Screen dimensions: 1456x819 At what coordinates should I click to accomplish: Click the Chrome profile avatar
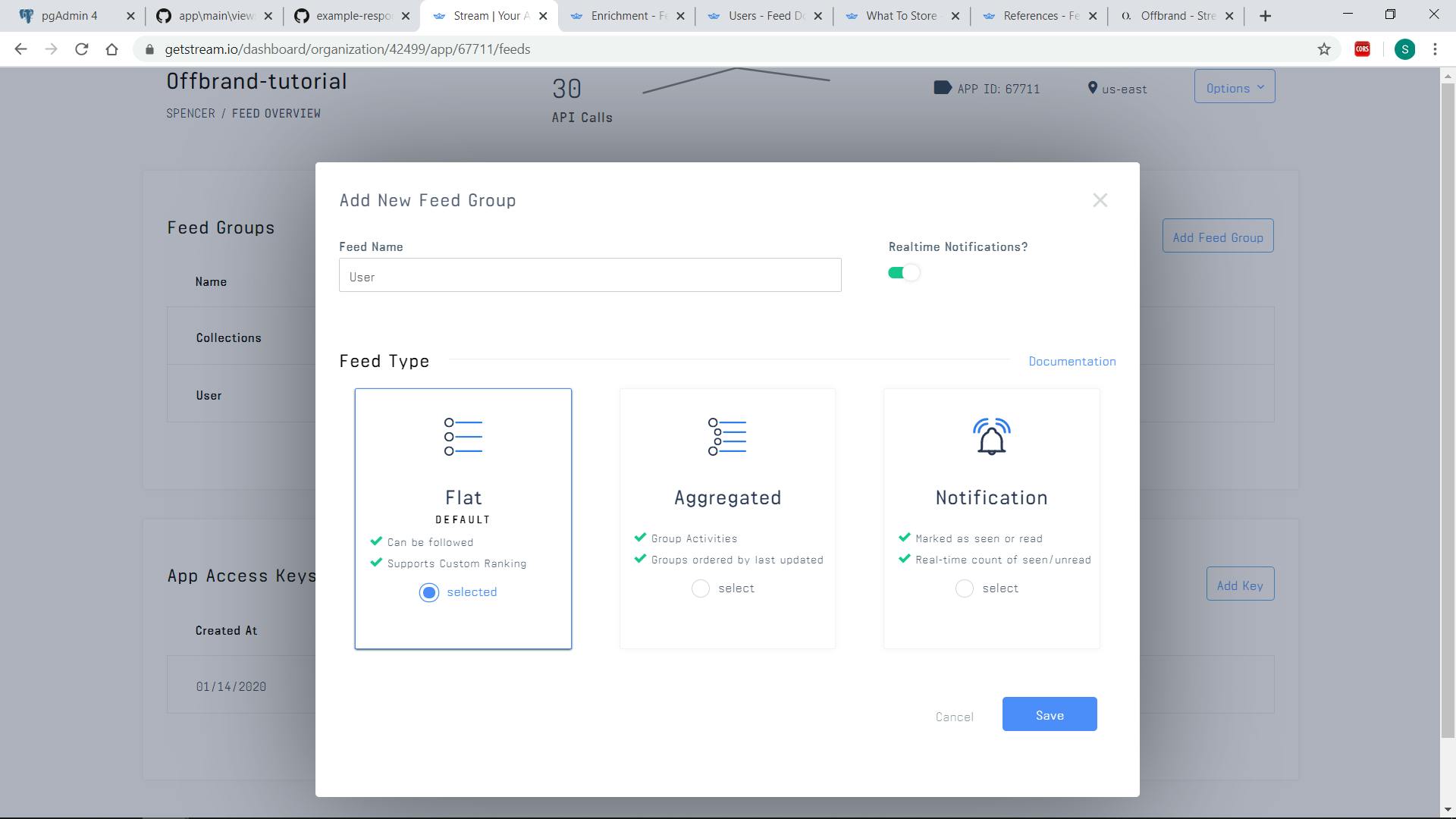coord(1406,49)
